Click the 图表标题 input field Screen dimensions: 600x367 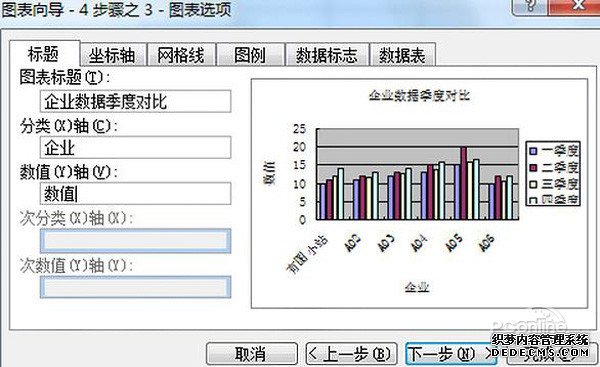click(135, 101)
